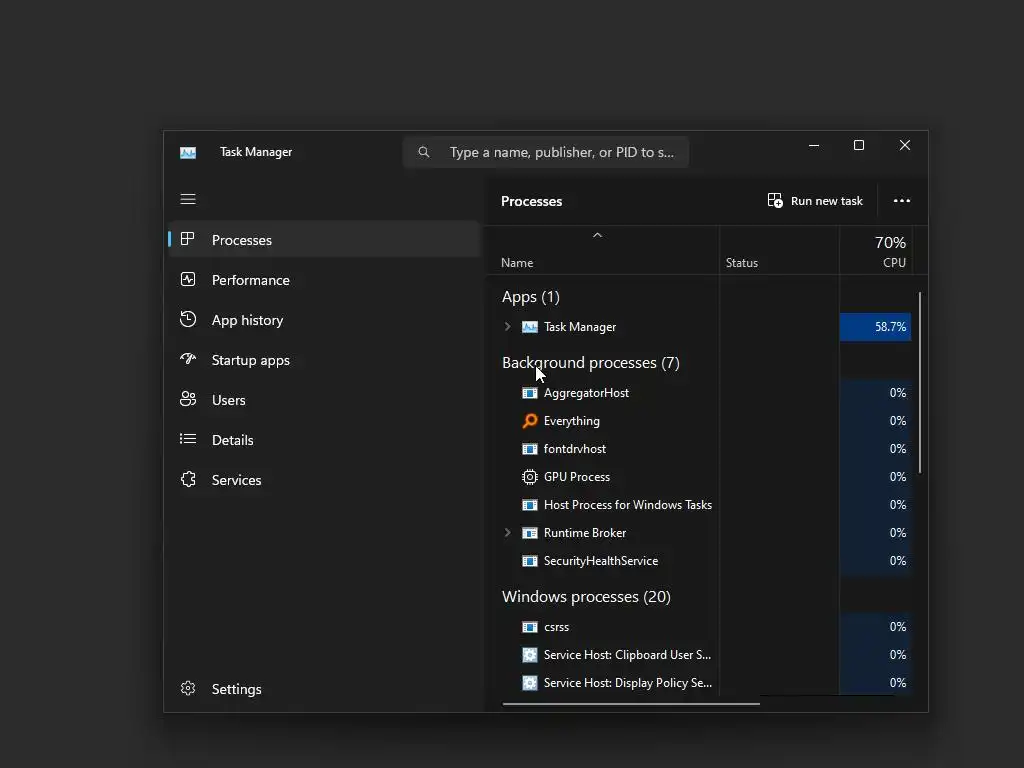Click the 0% CPU cell for Runtime Broker

pyautogui.click(x=875, y=533)
